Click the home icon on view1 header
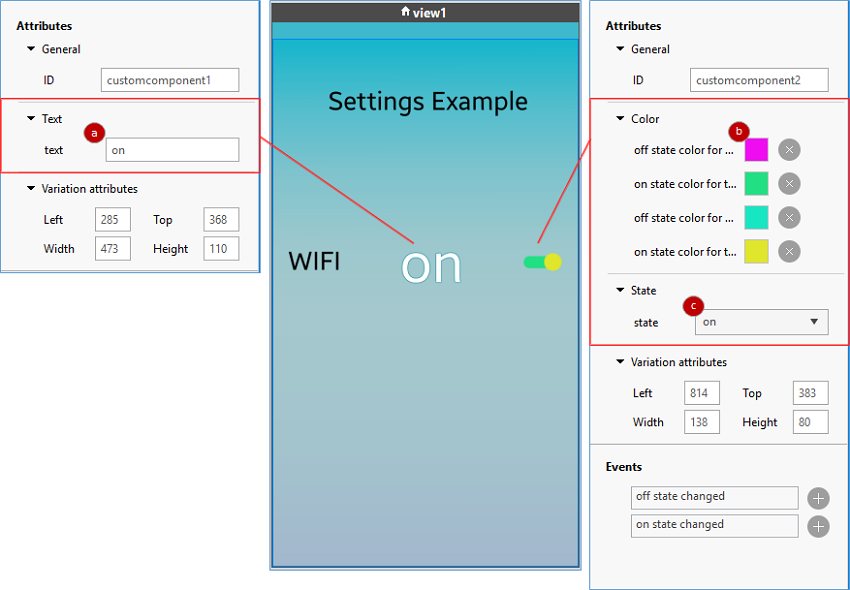Viewport: 850px width, 590px height. [406, 11]
